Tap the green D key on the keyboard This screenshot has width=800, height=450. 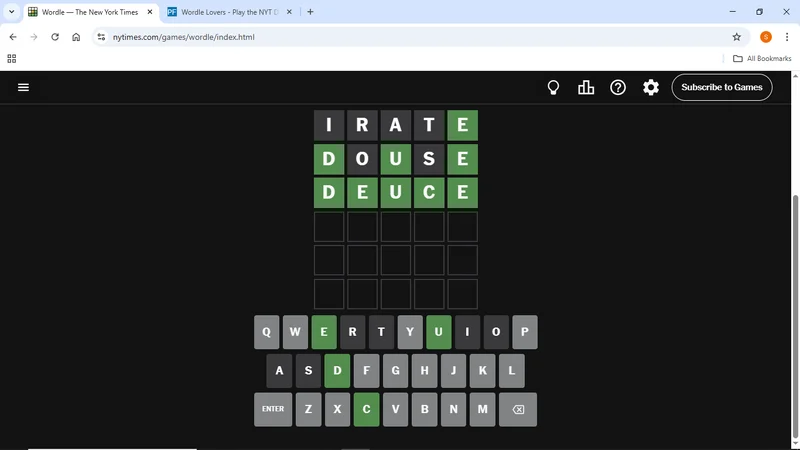coord(337,371)
